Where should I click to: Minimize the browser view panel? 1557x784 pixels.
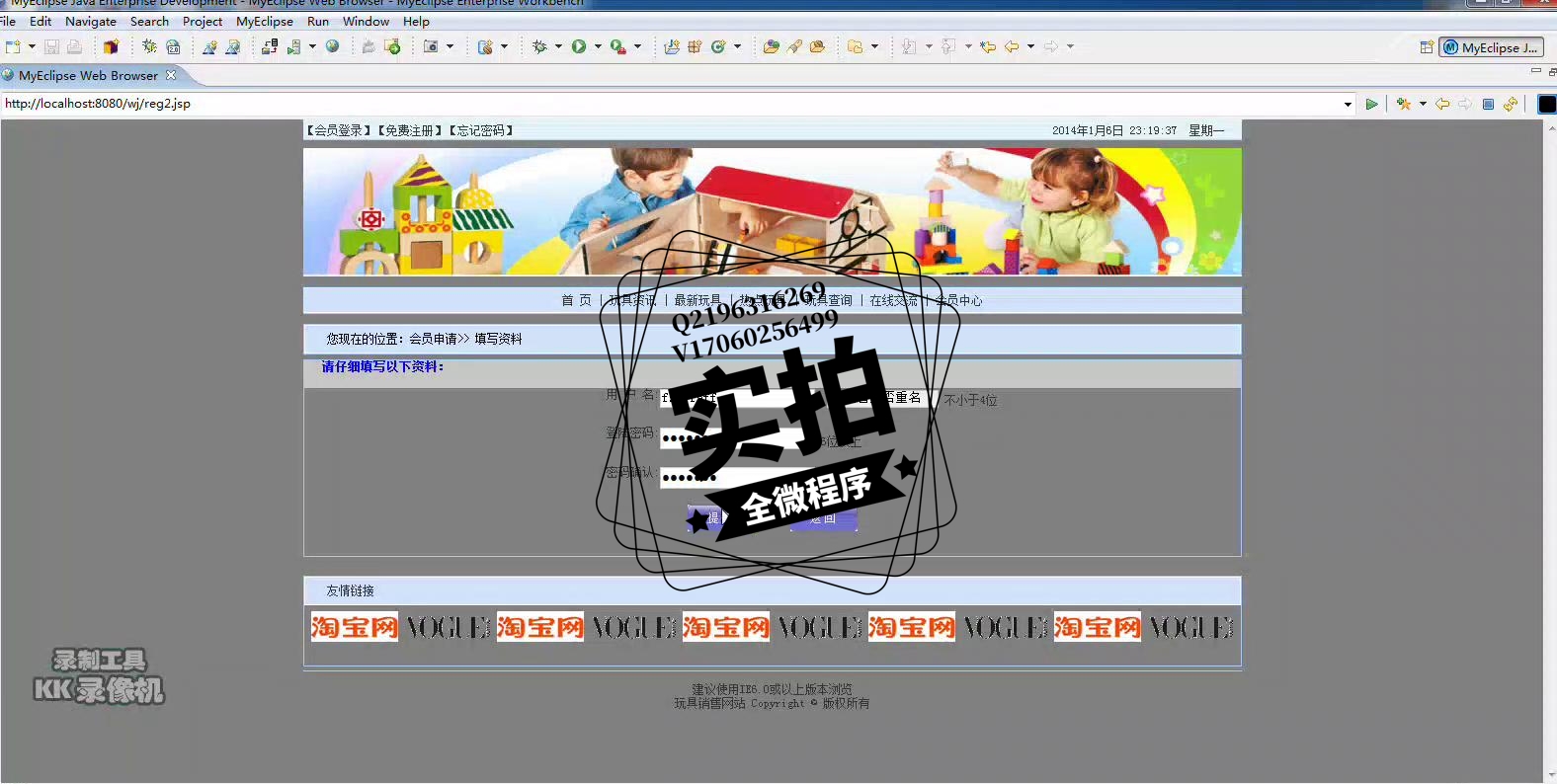click(x=1535, y=71)
